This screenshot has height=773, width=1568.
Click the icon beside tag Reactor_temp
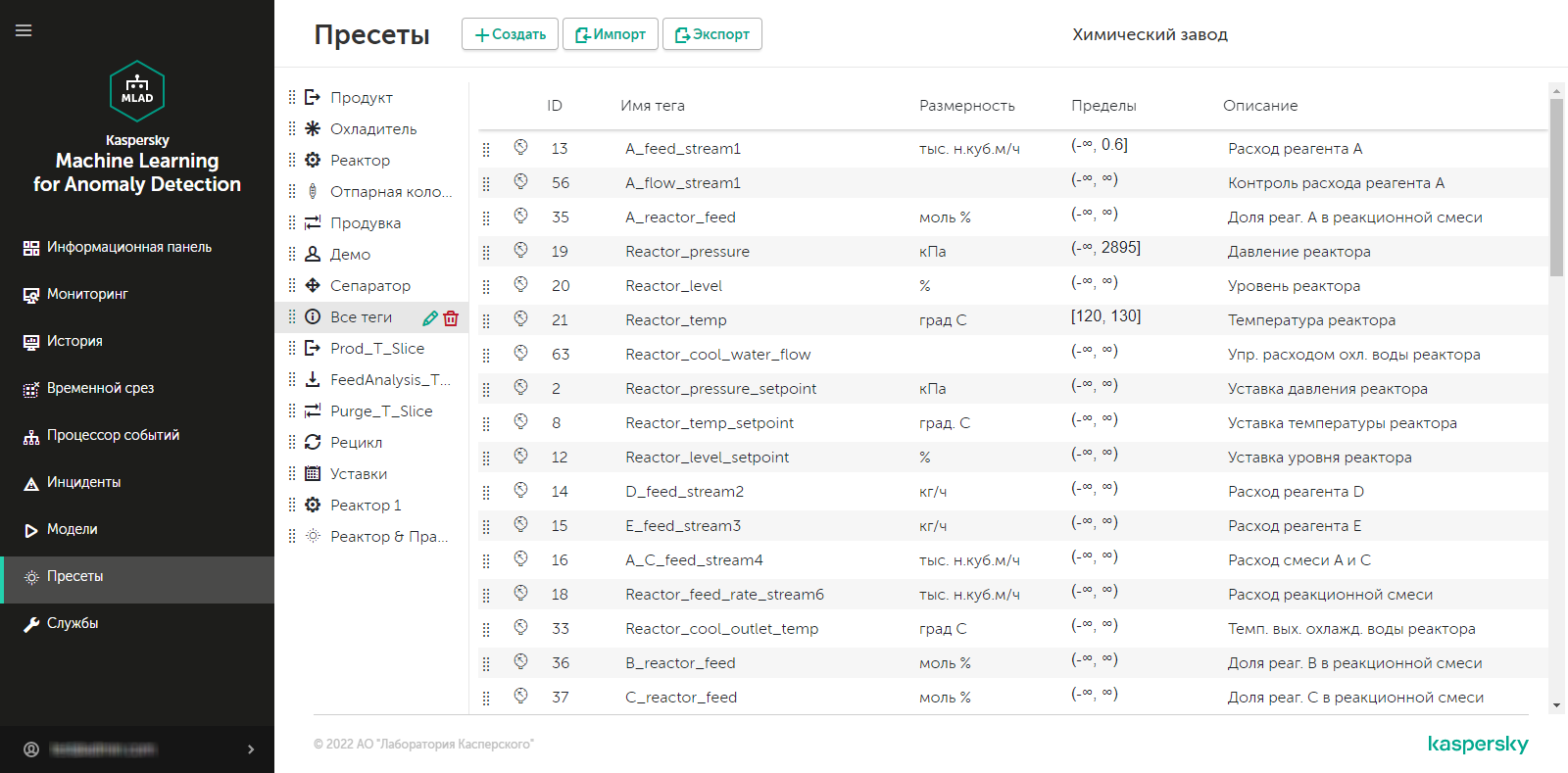[x=520, y=318]
